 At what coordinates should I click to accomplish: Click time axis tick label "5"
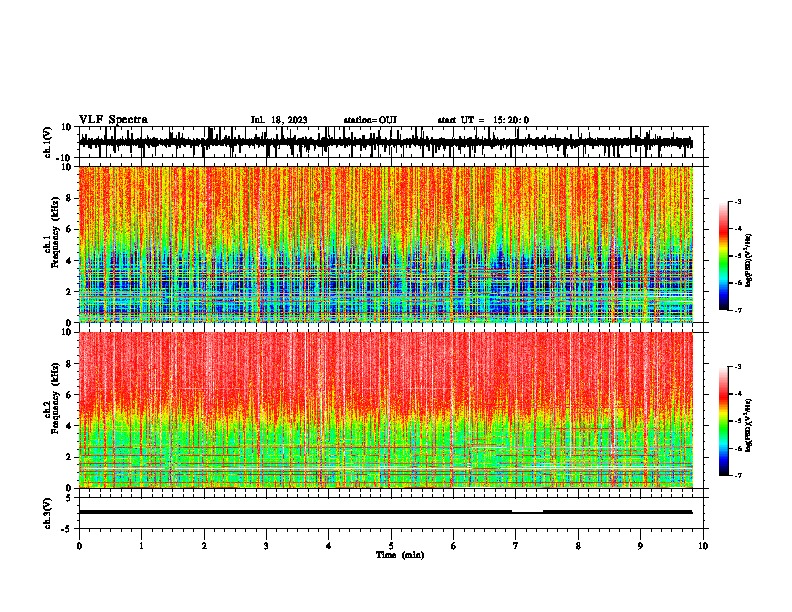coord(391,546)
